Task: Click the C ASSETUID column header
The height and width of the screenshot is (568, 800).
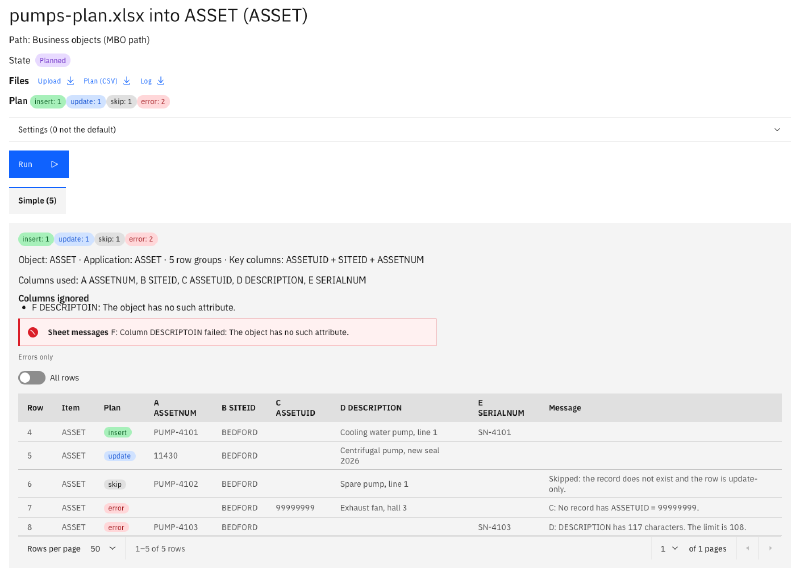Action: (295, 408)
